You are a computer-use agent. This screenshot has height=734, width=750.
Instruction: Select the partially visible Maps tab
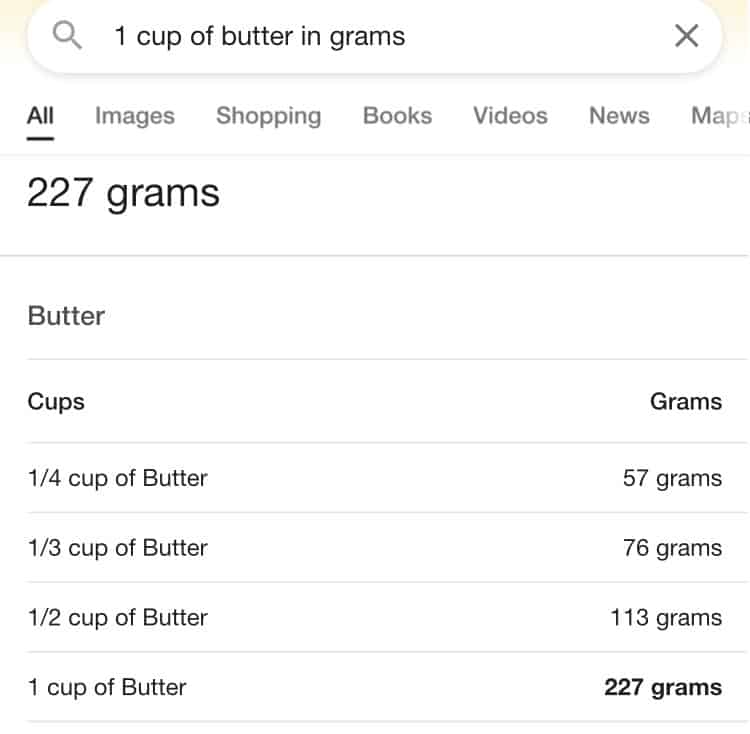click(x=720, y=116)
